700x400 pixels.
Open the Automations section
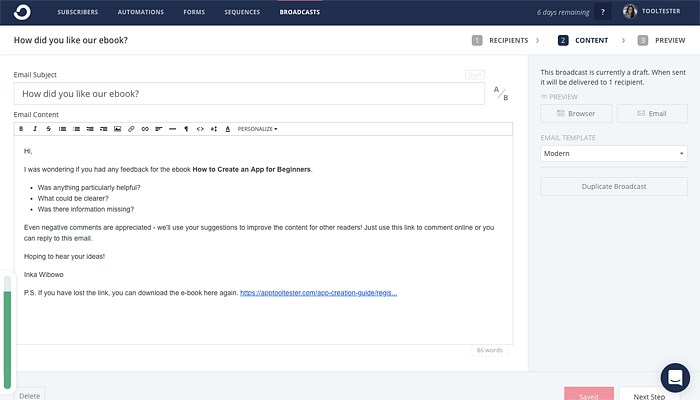[x=141, y=12]
